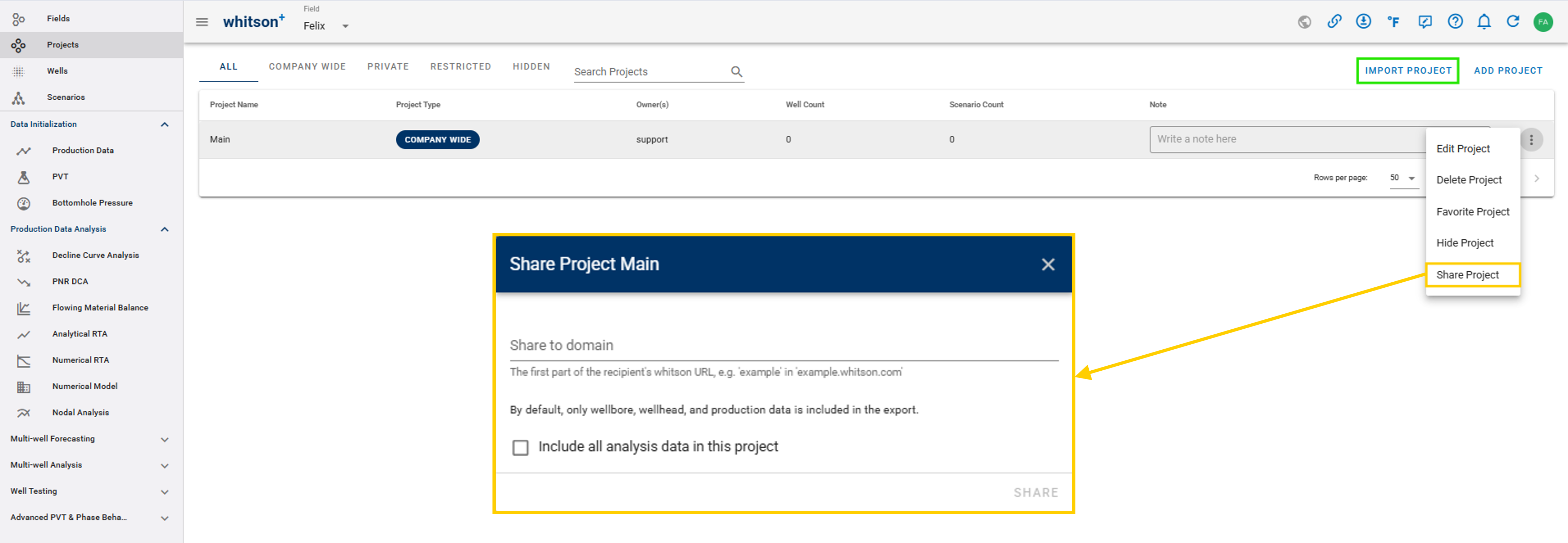Open the Fields section icon in sidebar
The image size is (1568, 543).
[19, 19]
